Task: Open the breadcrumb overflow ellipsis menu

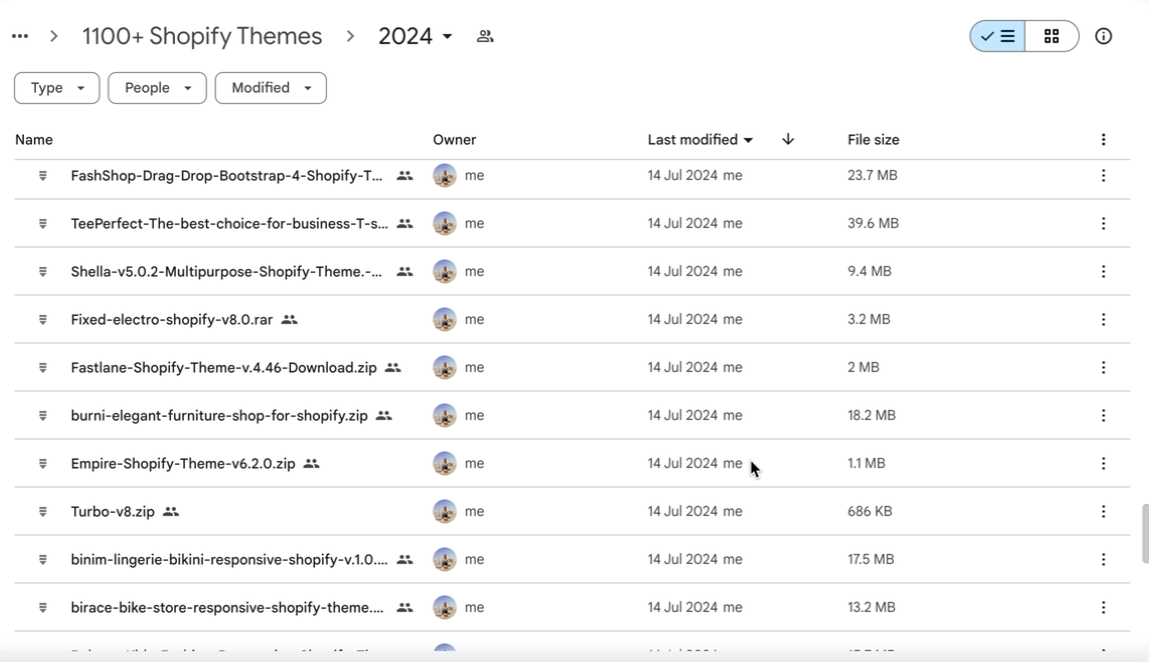Action: [x=20, y=36]
